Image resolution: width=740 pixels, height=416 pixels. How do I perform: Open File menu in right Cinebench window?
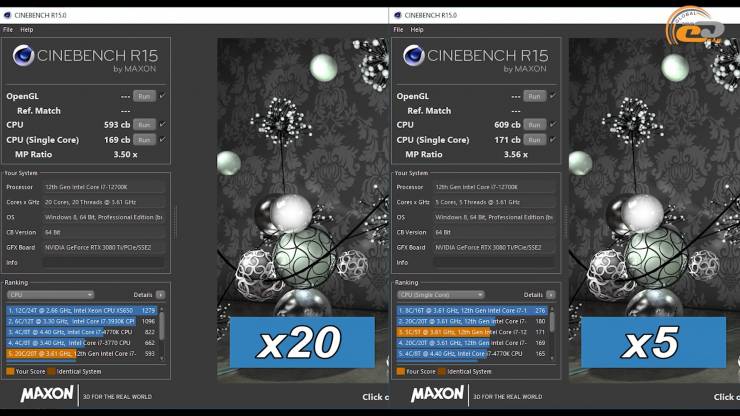(398, 30)
